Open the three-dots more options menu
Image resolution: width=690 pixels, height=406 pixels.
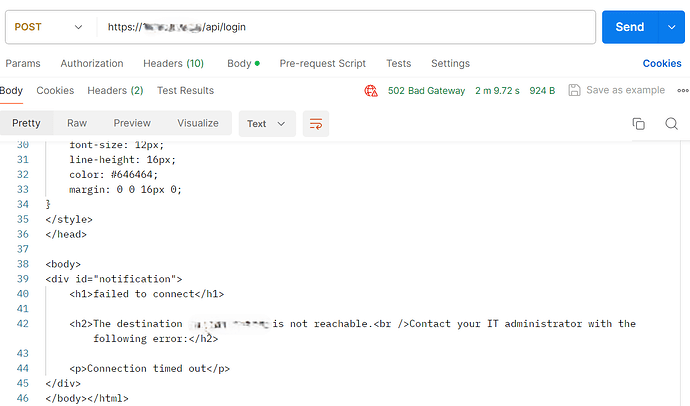pos(683,91)
